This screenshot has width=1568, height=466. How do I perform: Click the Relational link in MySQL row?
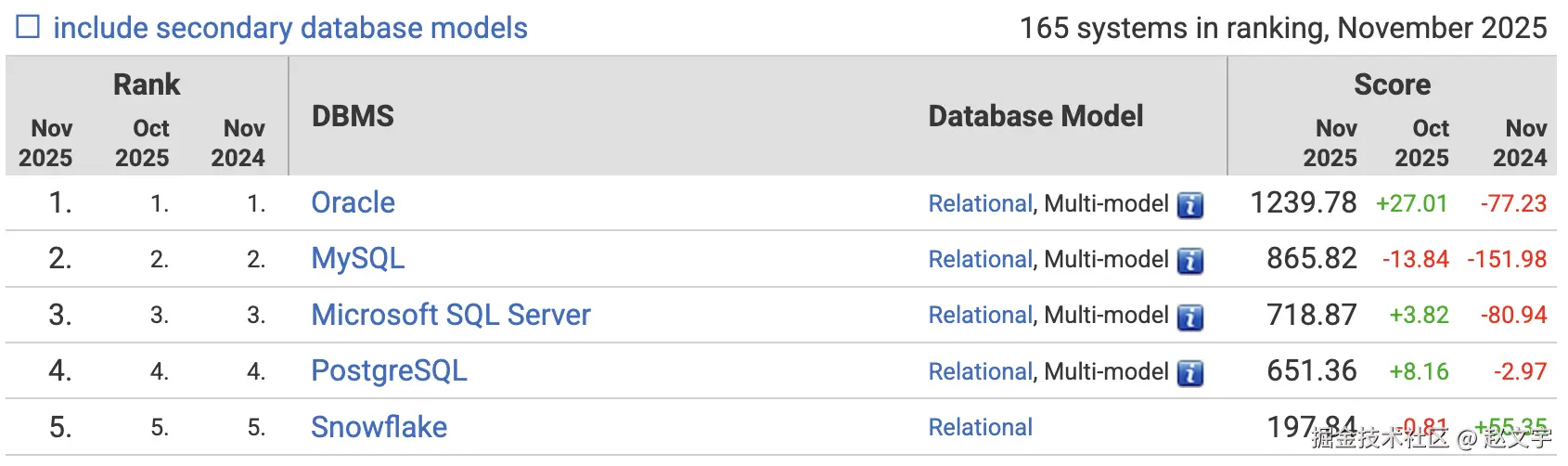(x=980, y=260)
